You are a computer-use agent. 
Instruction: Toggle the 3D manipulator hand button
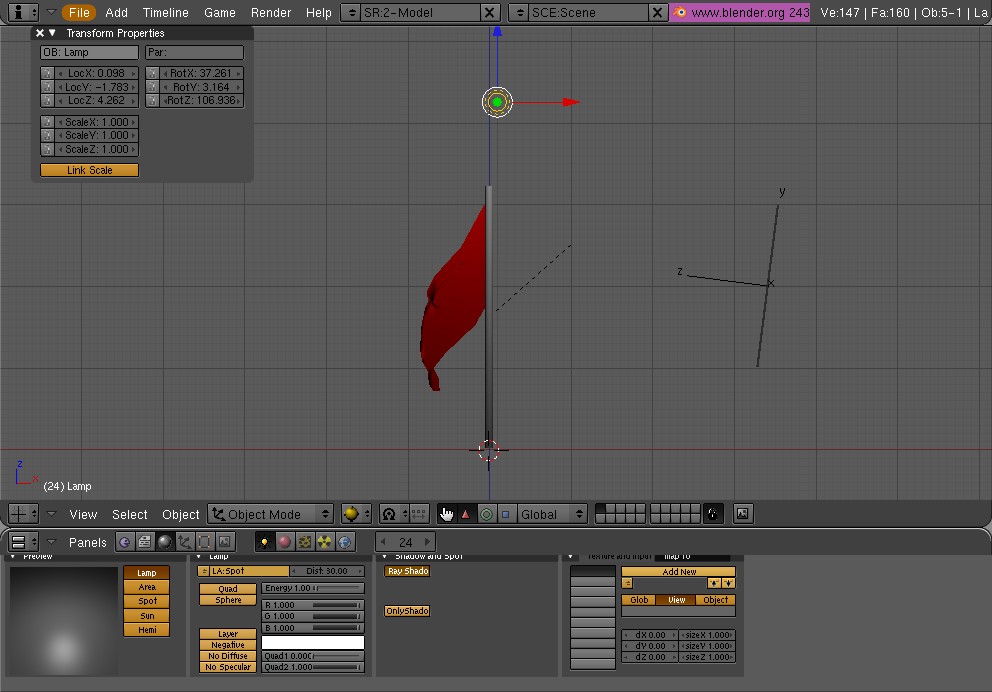coord(446,514)
